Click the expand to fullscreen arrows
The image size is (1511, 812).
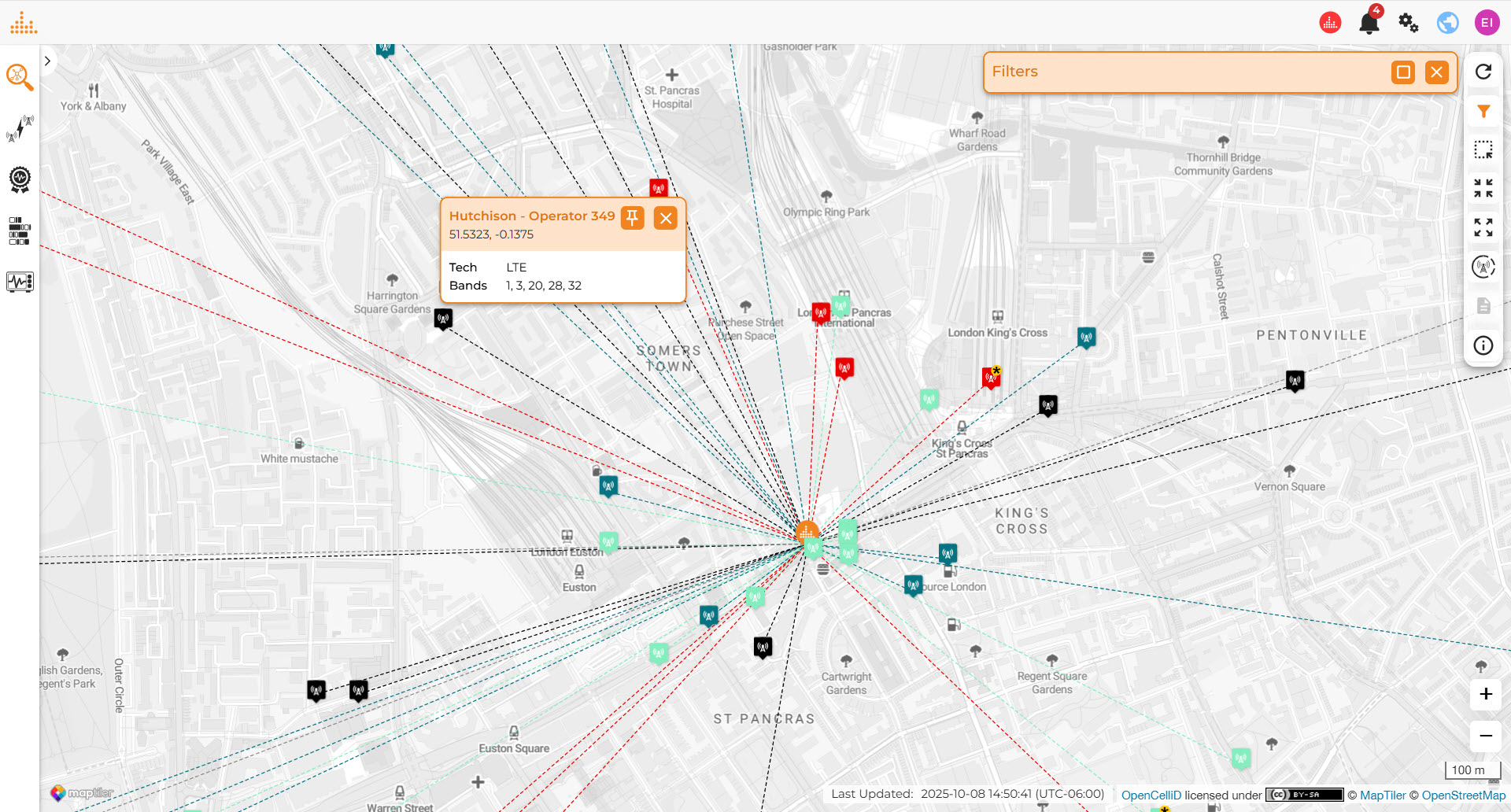point(1483,227)
